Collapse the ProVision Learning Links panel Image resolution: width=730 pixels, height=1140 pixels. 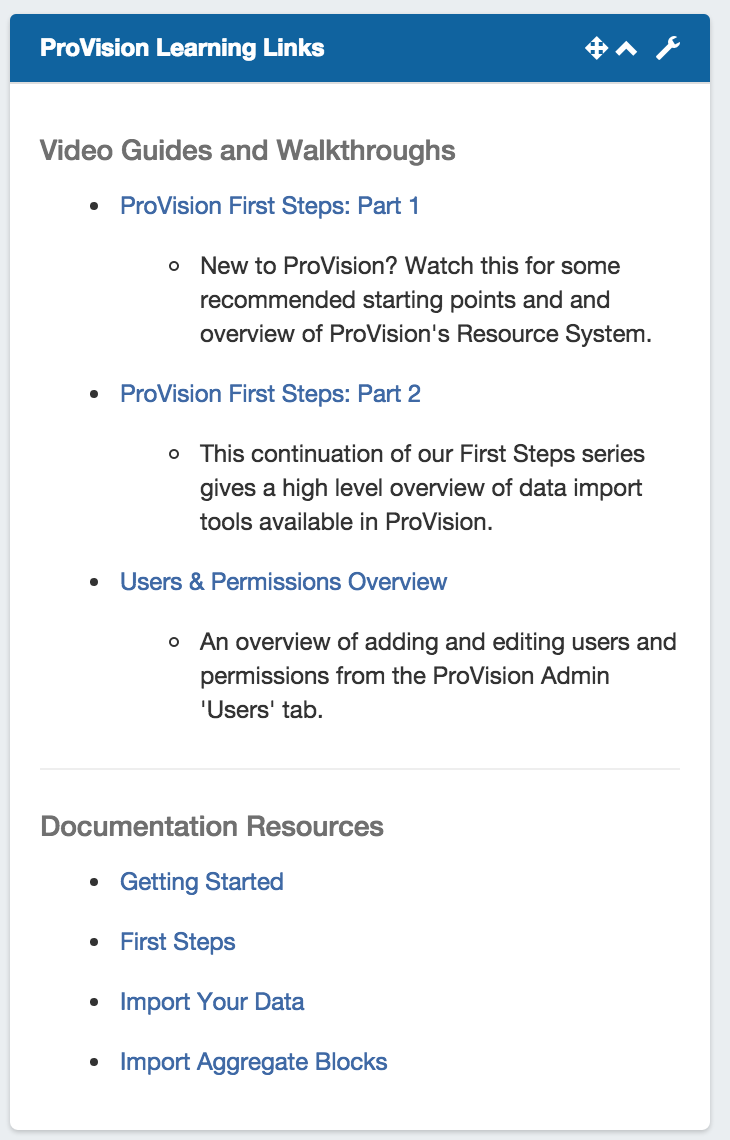(626, 48)
